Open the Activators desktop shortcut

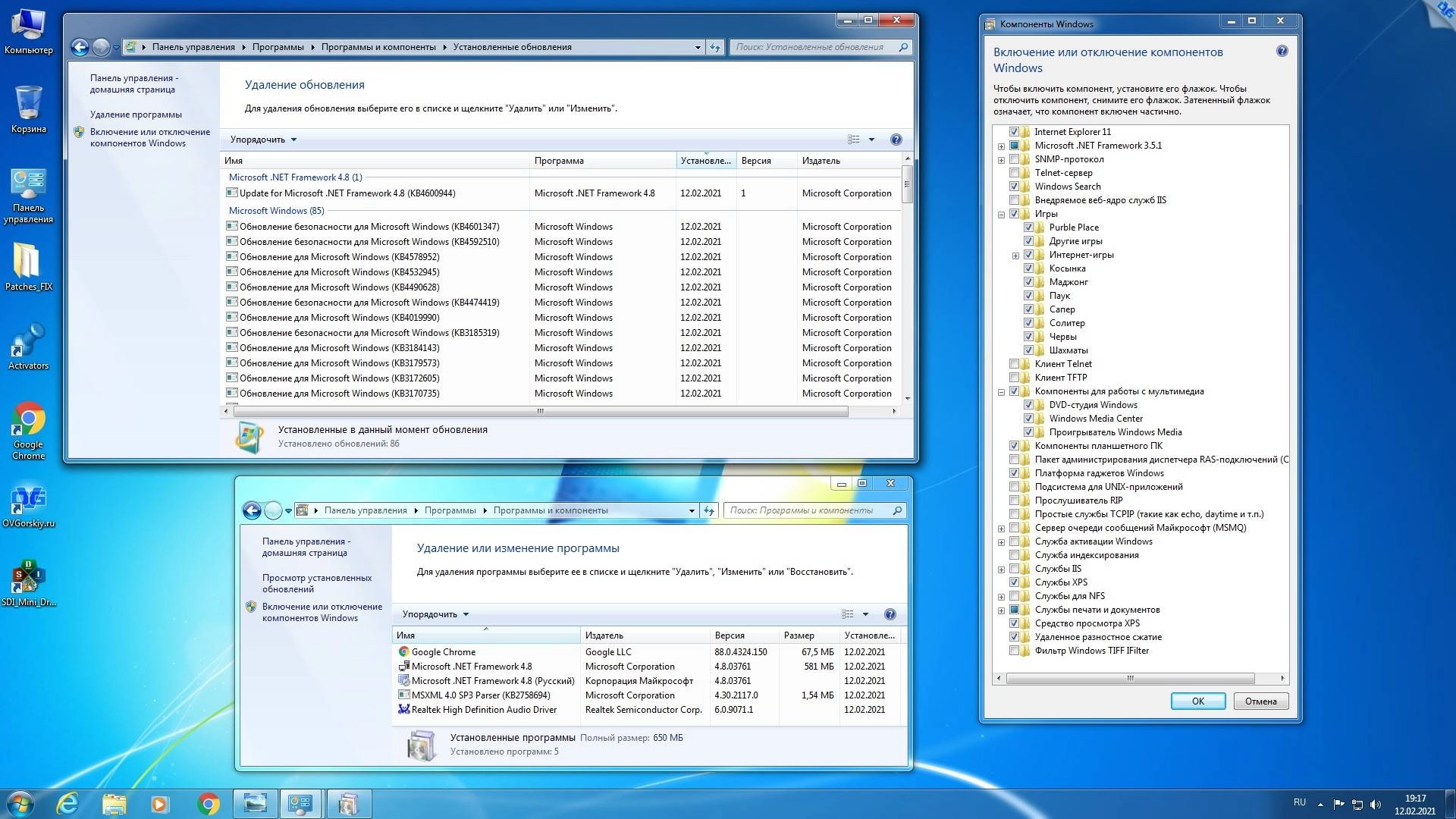pos(29,346)
